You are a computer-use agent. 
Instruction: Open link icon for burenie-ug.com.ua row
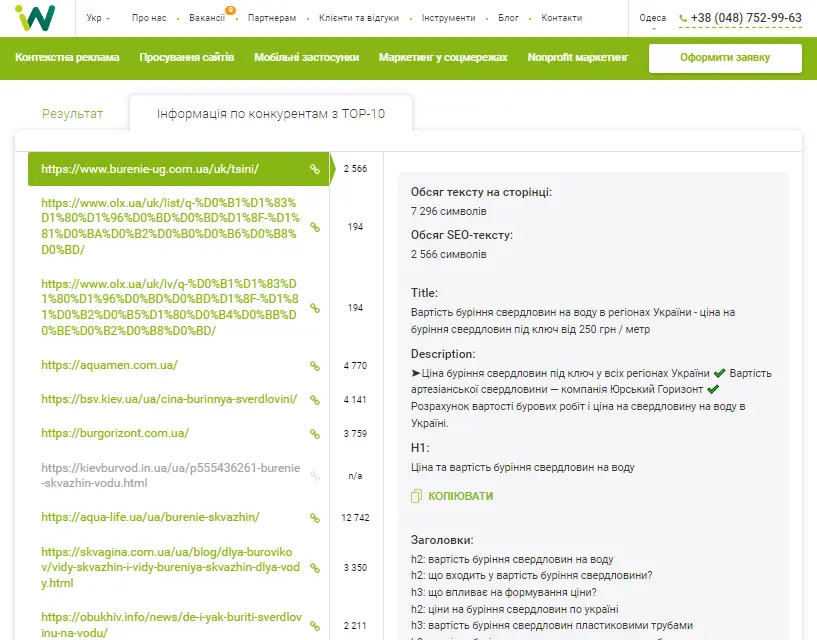315,169
